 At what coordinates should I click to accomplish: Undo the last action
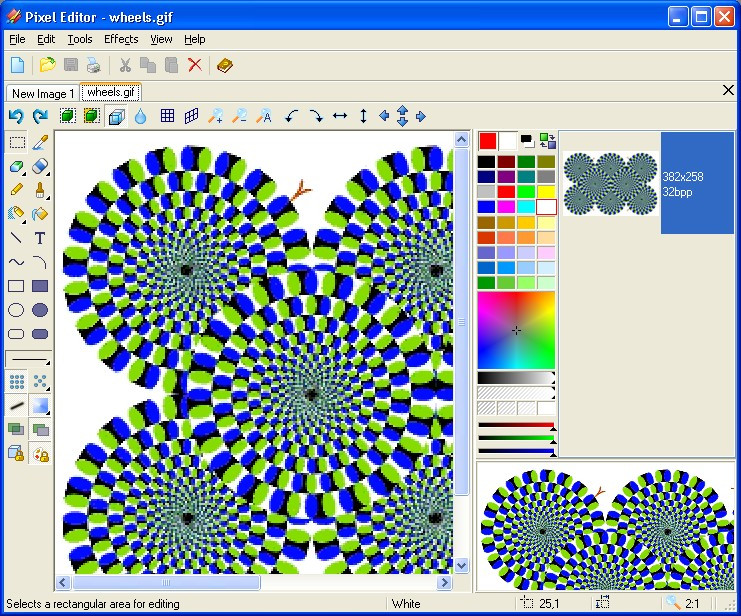pos(17,116)
